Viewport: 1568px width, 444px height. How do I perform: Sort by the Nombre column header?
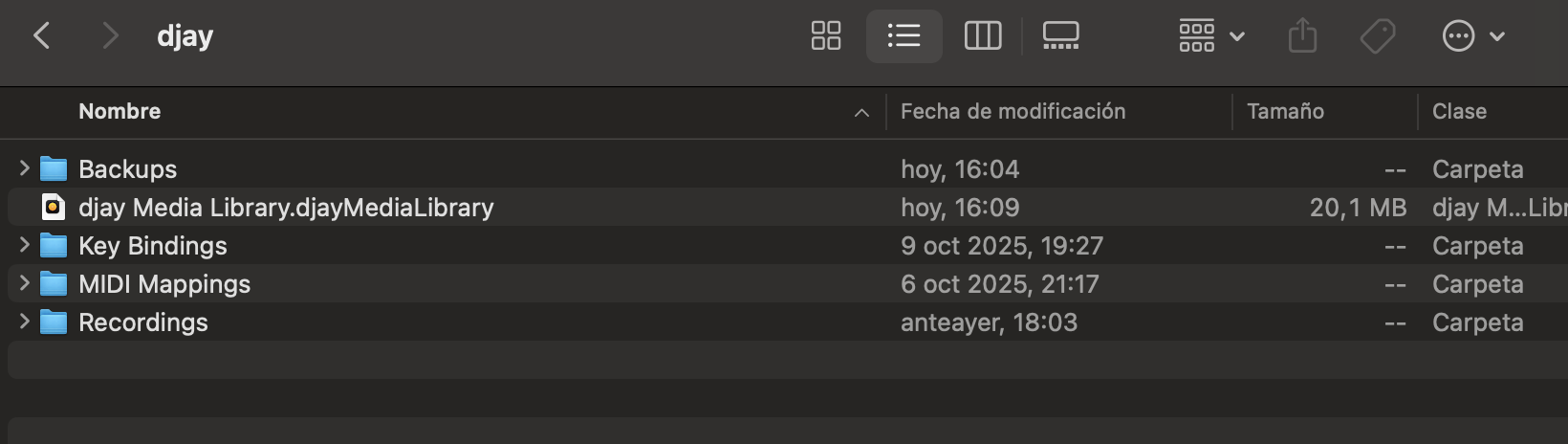click(120, 112)
